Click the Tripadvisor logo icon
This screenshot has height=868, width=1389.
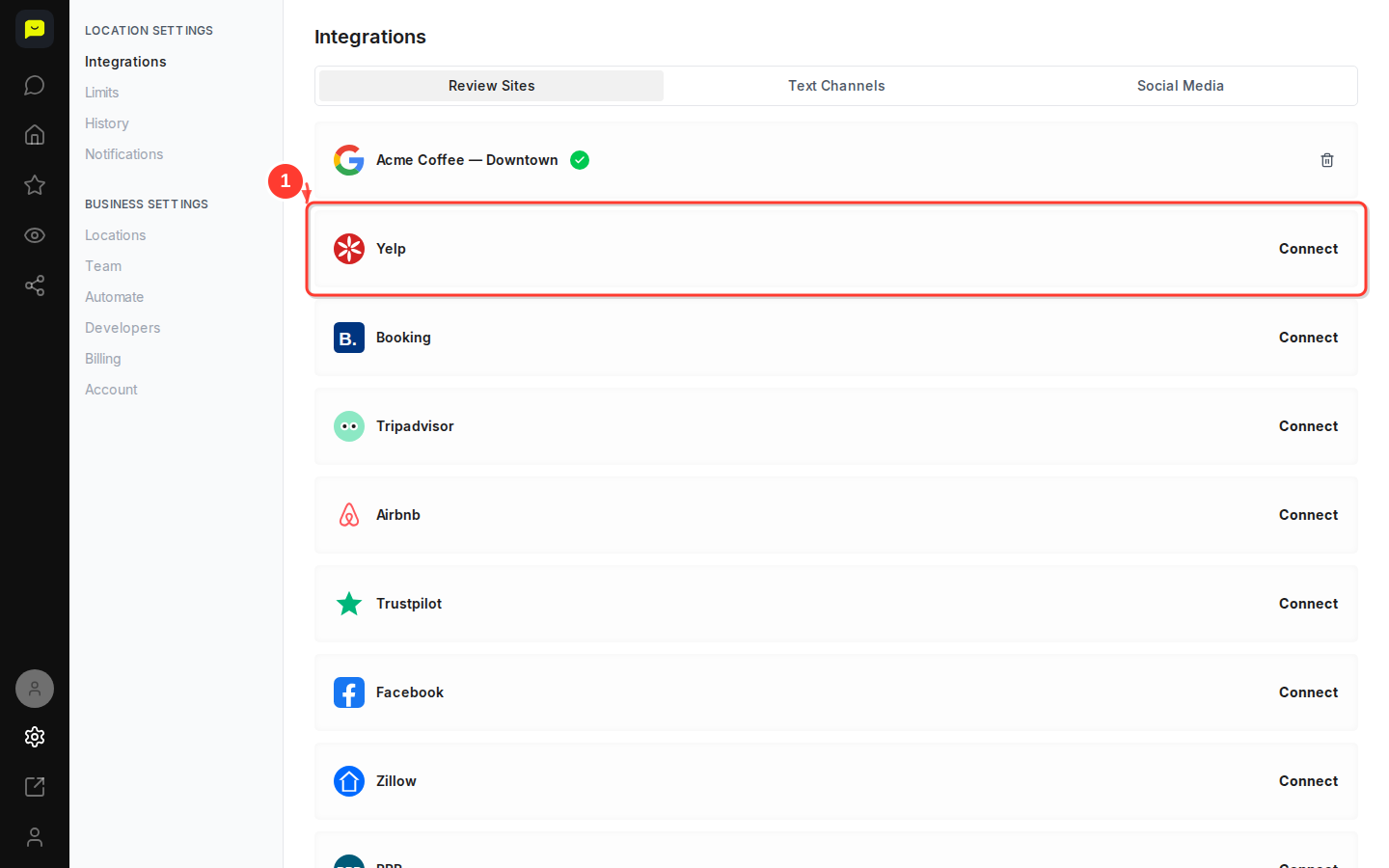coord(349,426)
